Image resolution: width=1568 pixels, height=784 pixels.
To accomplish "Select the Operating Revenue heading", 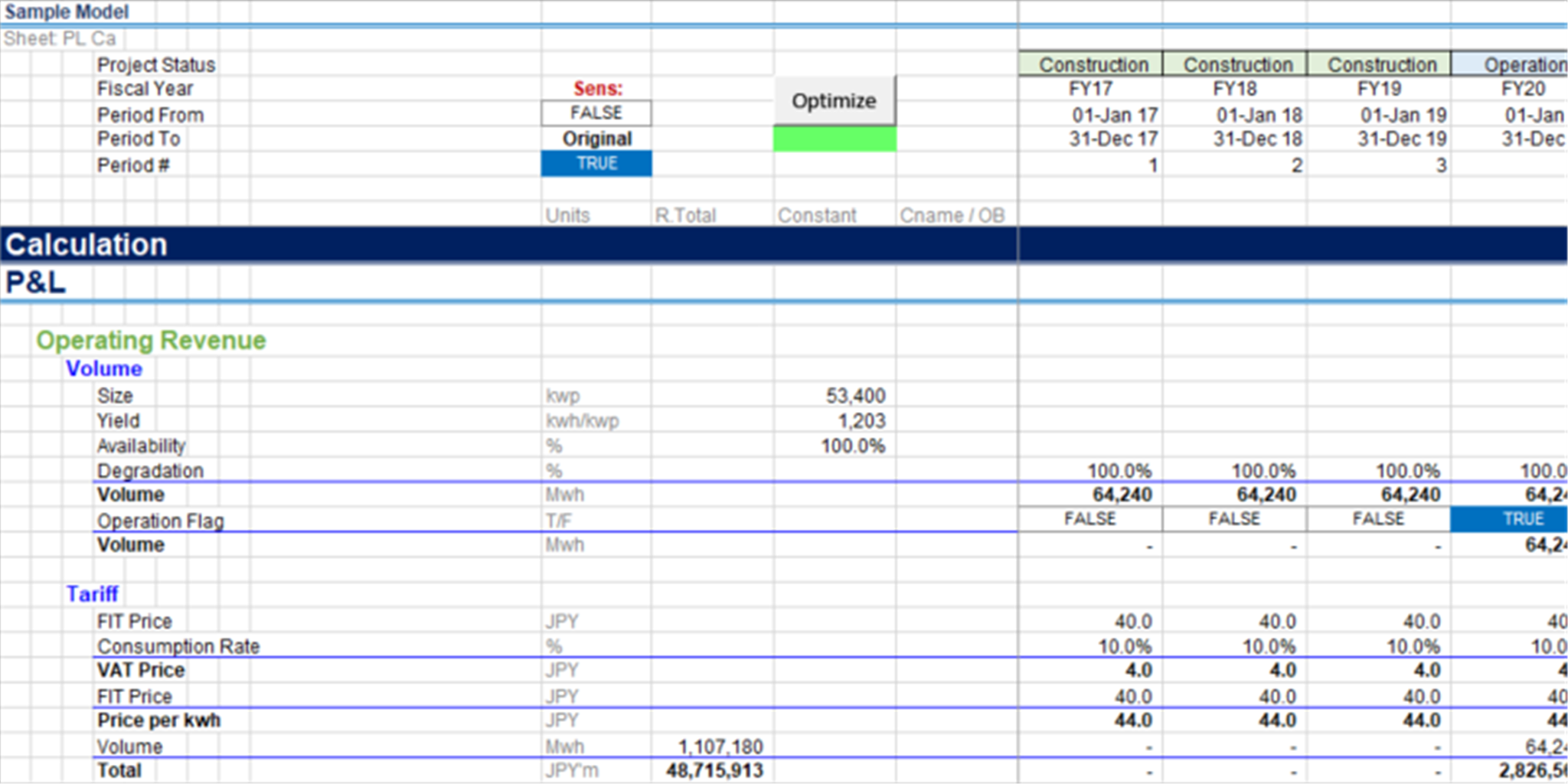I will click(151, 340).
